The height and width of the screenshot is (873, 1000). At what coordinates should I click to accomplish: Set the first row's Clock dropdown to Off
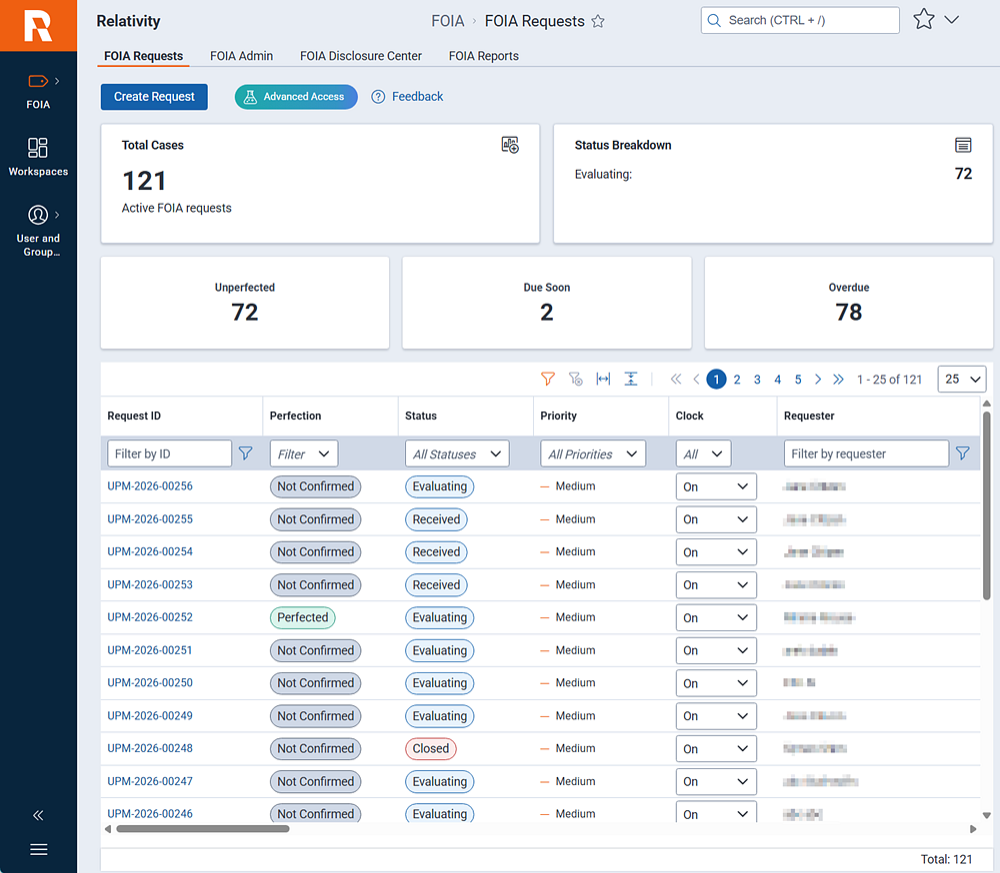click(x=716, y=486)
